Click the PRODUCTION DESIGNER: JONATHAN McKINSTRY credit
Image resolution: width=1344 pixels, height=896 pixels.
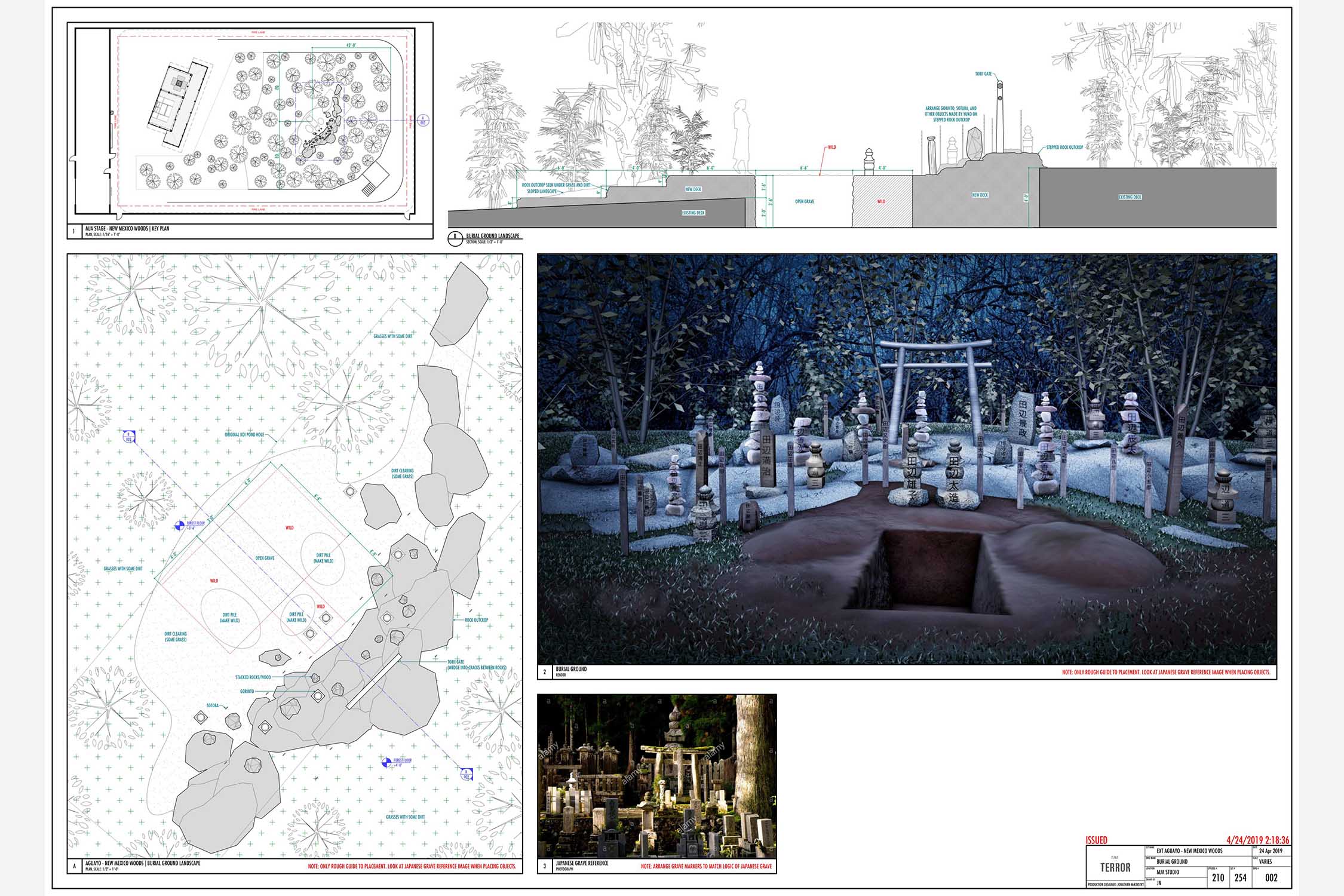click(x=1115, y=884)
